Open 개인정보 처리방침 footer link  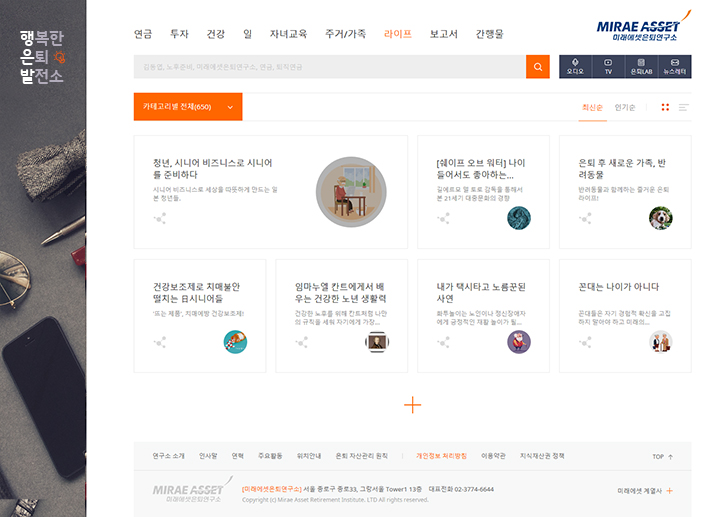[441, 456]
